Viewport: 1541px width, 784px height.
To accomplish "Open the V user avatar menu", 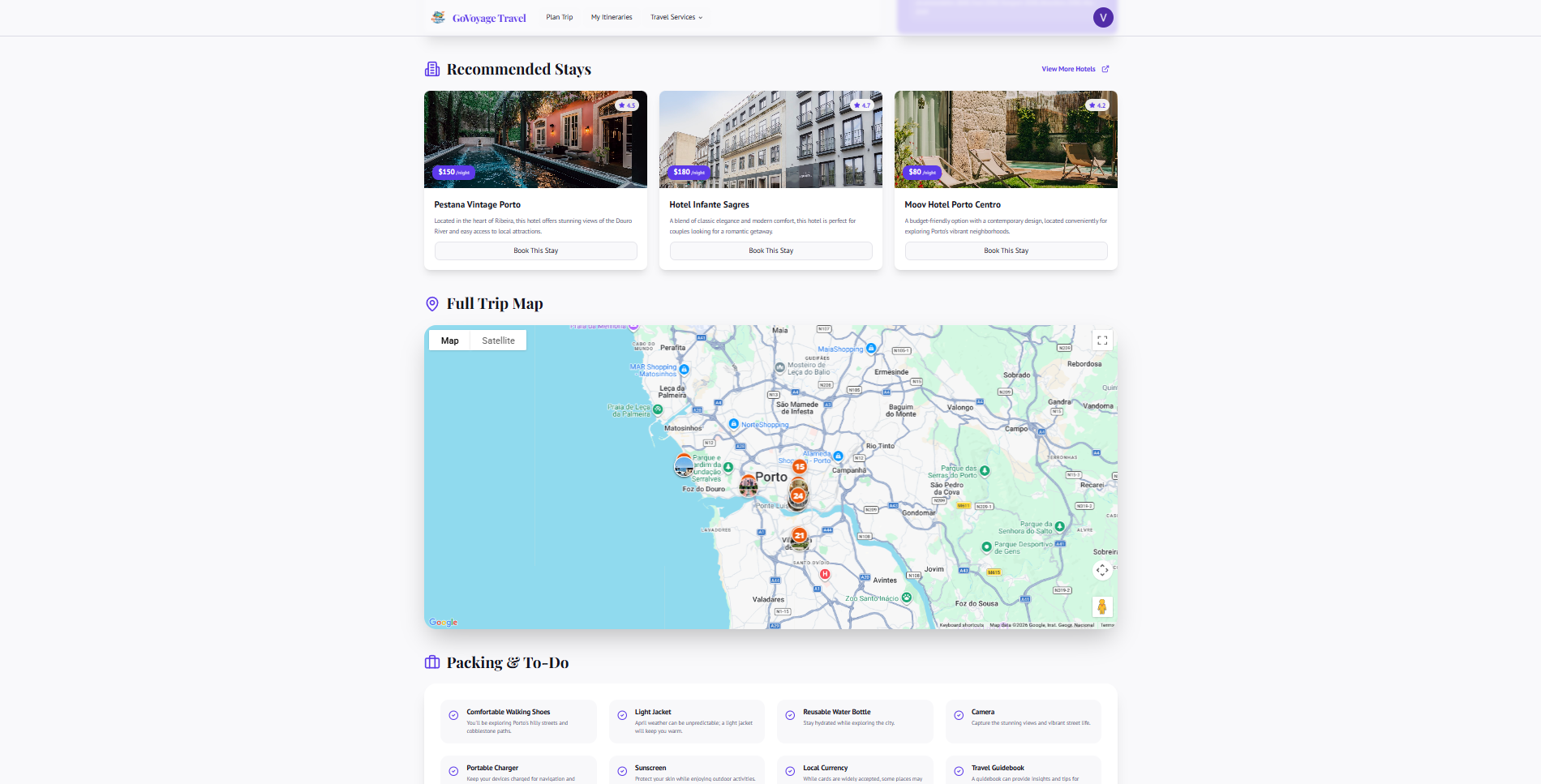I will [1102, 16].
